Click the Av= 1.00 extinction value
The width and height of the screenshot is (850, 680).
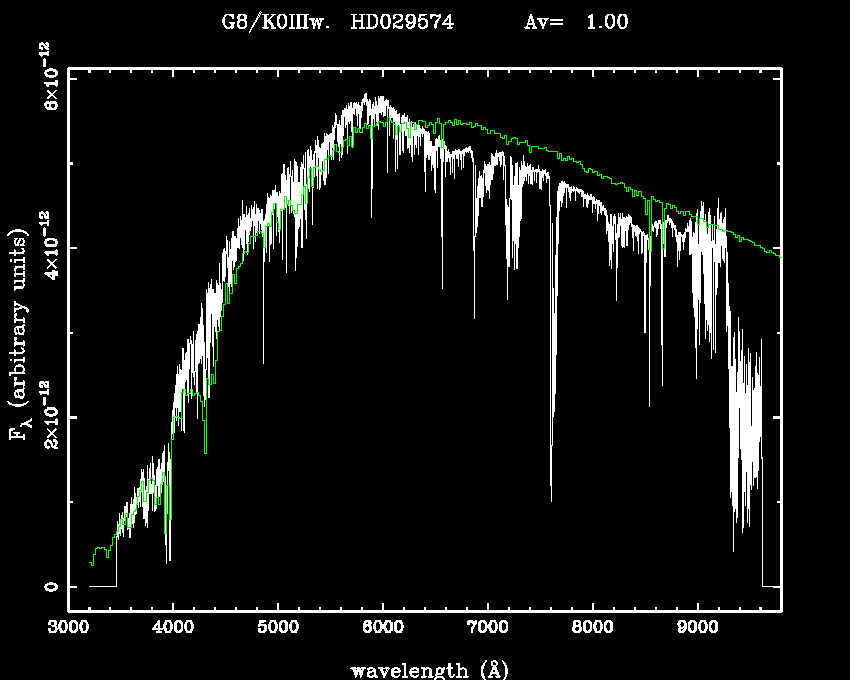(577, 22)
